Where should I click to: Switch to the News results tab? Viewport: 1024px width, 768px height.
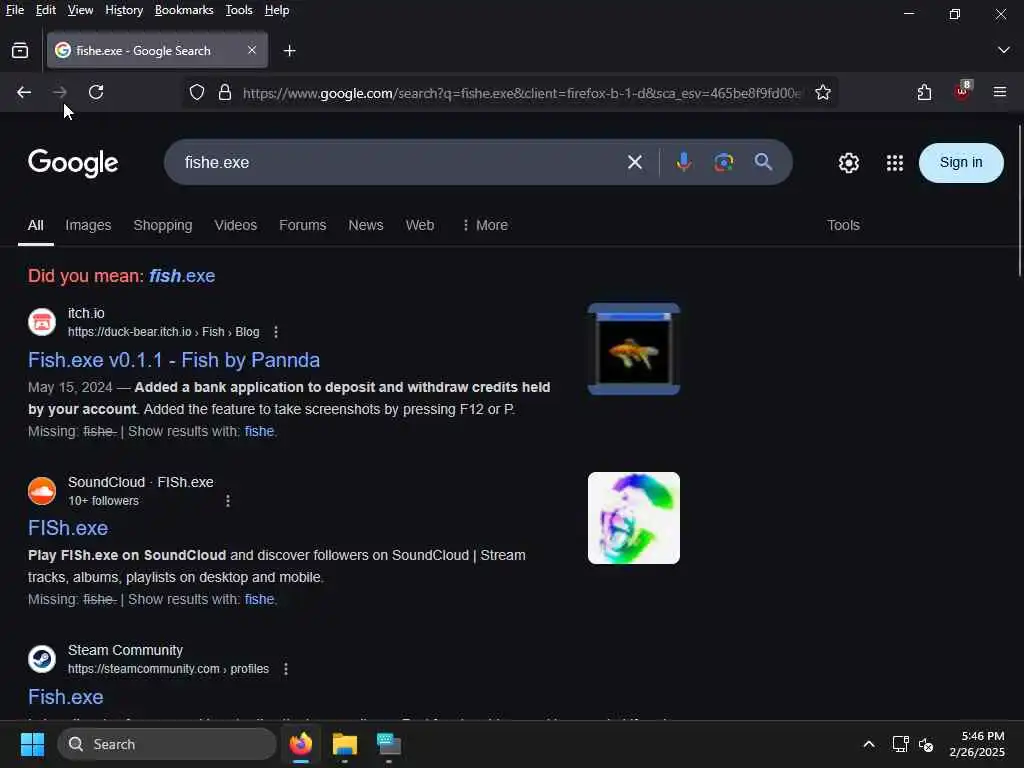coord(366,225)
